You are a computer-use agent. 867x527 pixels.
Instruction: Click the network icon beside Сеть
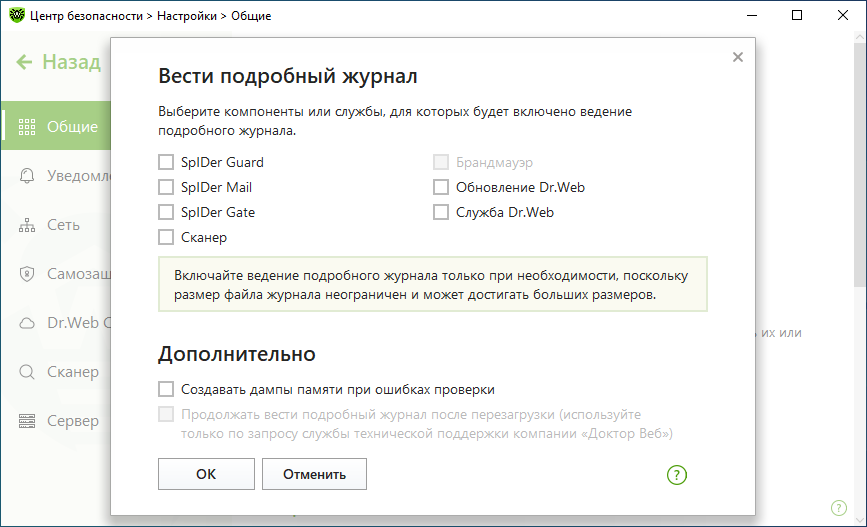pyautogui.click(x=27, y=225)
